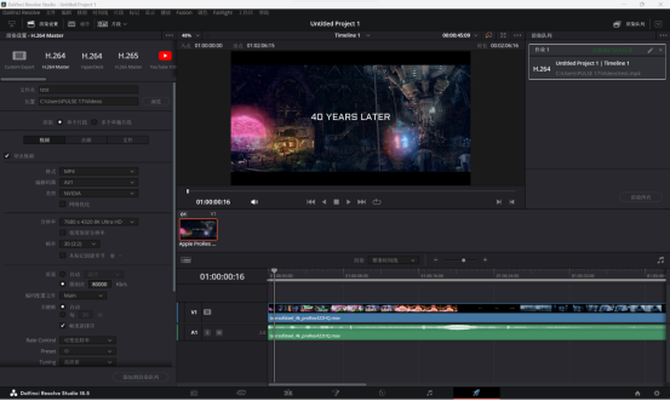Screen dimensions: 670x401
Task: Switch to the Fairlight page
Action: [429, 393]
